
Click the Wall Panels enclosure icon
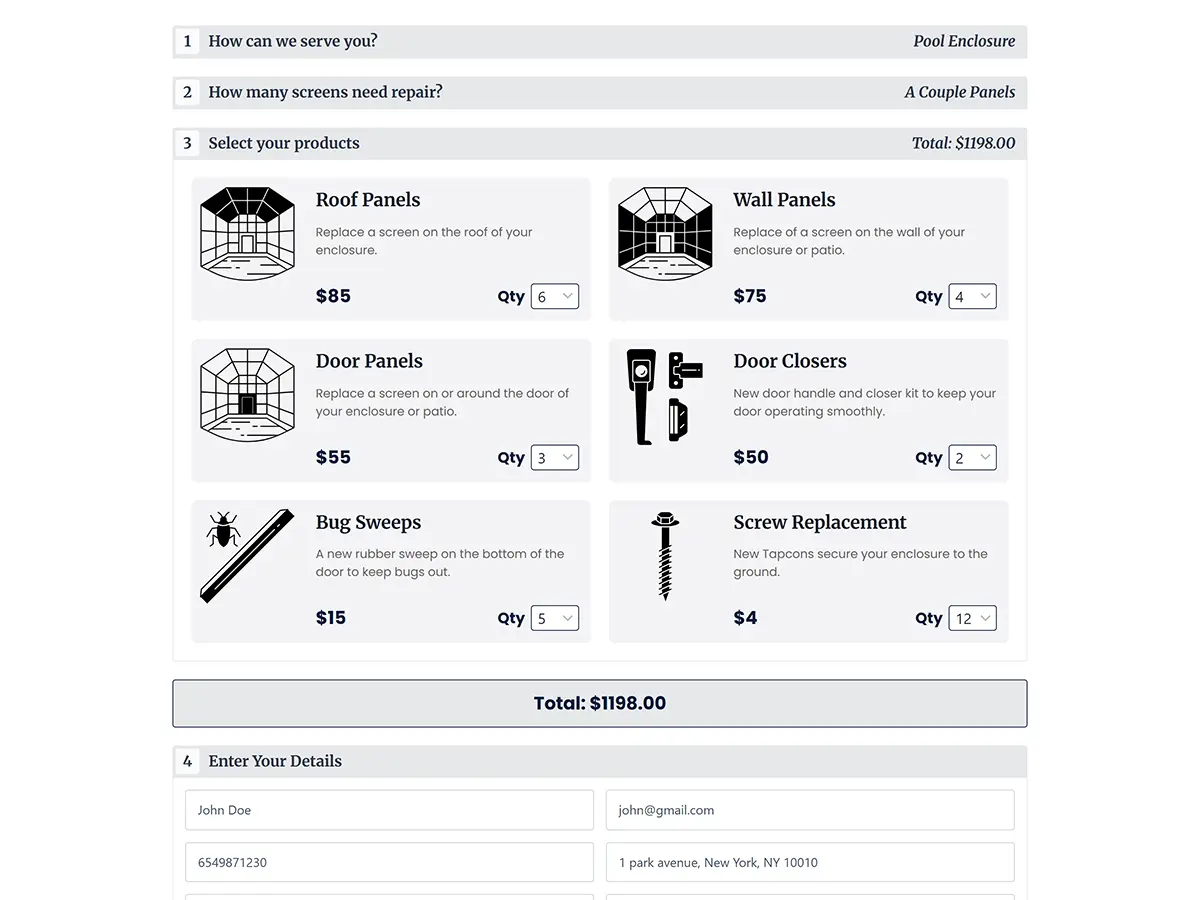click(x=665, y=233)
